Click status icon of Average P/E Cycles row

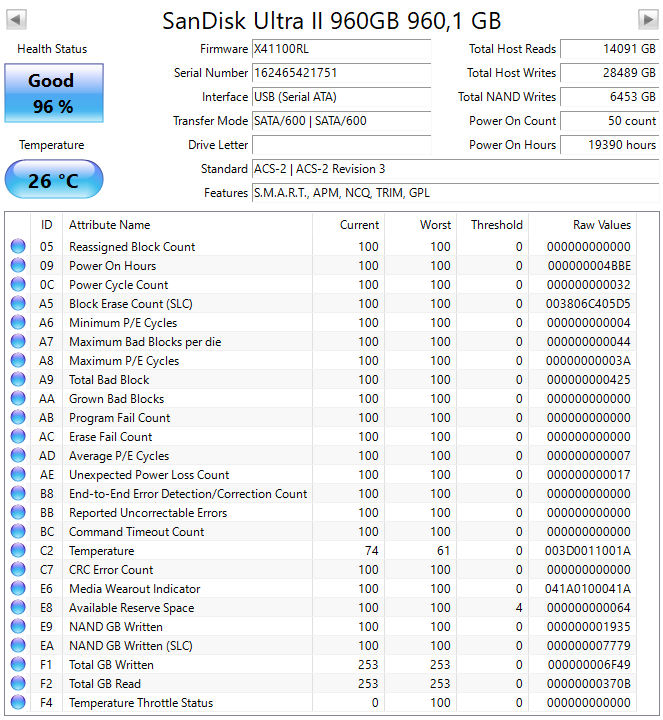tap(18, 456)
